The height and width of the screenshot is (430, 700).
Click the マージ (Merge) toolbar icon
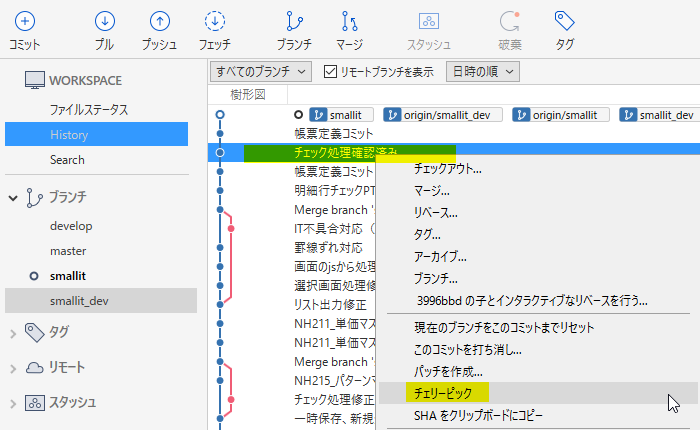tap(349, 22)
